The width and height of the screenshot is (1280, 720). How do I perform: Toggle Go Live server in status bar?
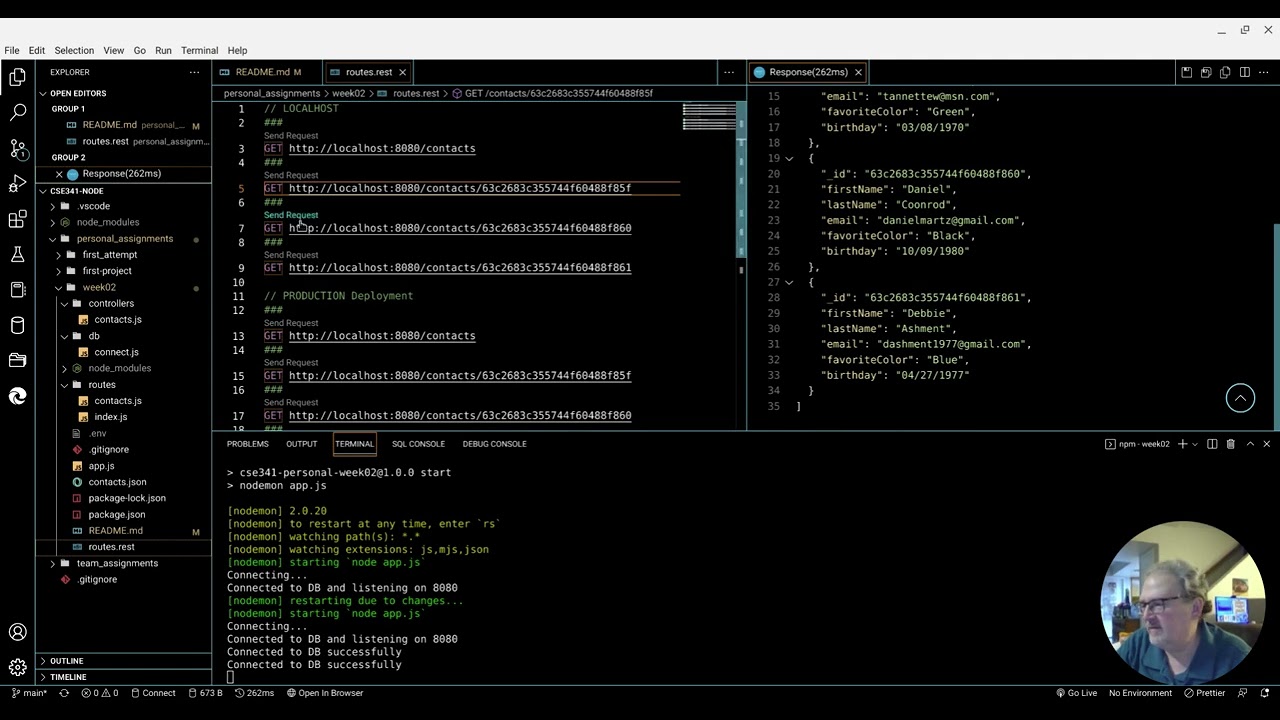tap(1075, 693)
